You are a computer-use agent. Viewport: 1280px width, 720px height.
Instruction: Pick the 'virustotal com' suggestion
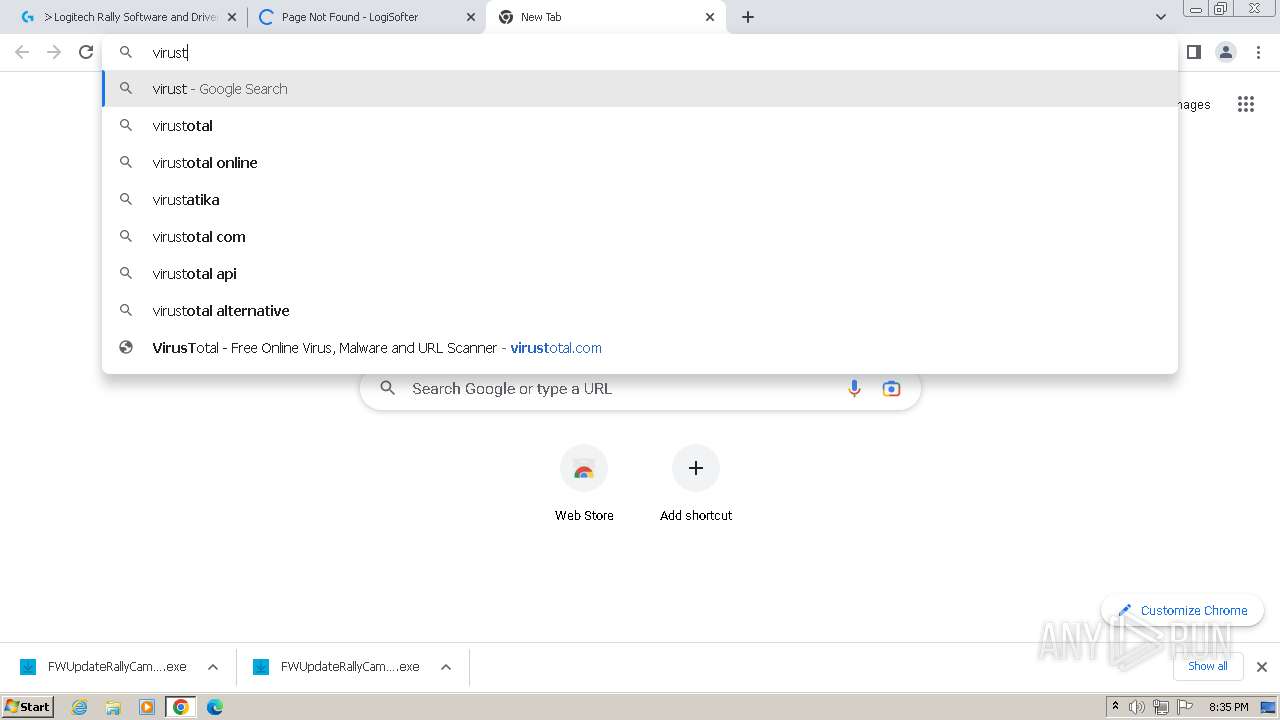(x=640, y=237)
